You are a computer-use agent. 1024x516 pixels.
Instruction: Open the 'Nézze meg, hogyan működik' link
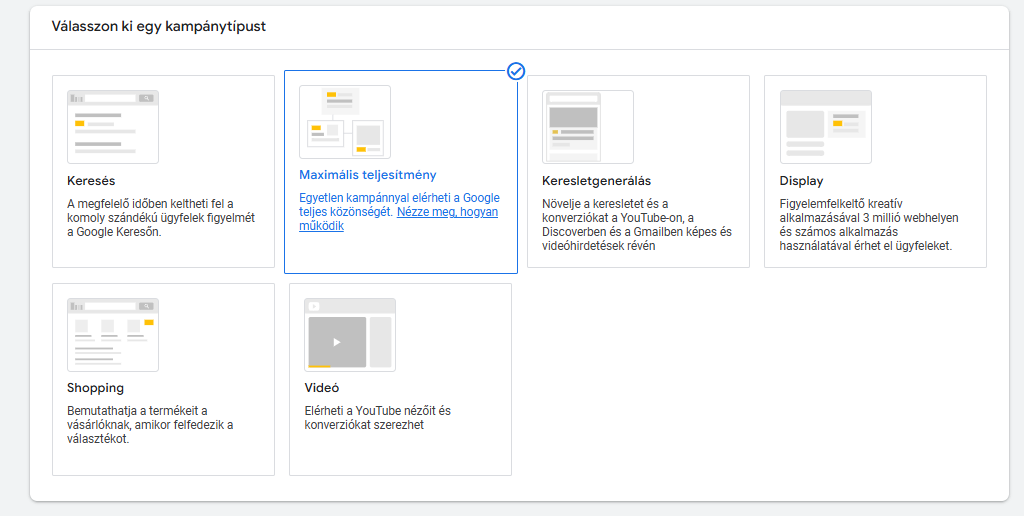coord(447,212)
